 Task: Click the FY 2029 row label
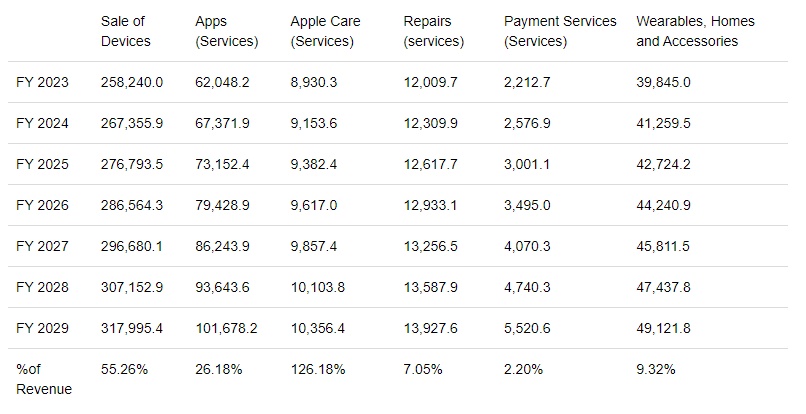[x=42, y=328]
